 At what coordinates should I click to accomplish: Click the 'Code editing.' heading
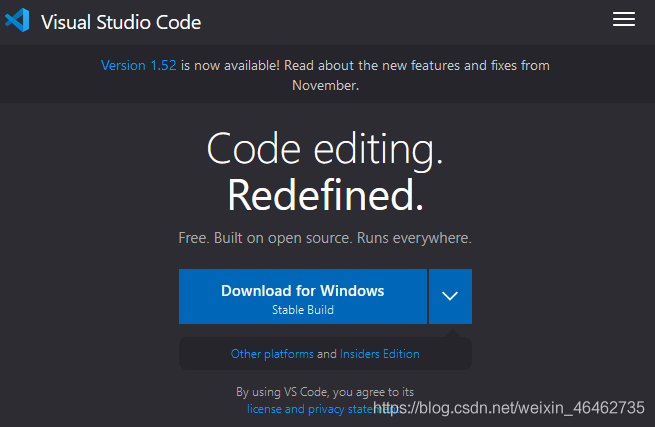[325, 150]
